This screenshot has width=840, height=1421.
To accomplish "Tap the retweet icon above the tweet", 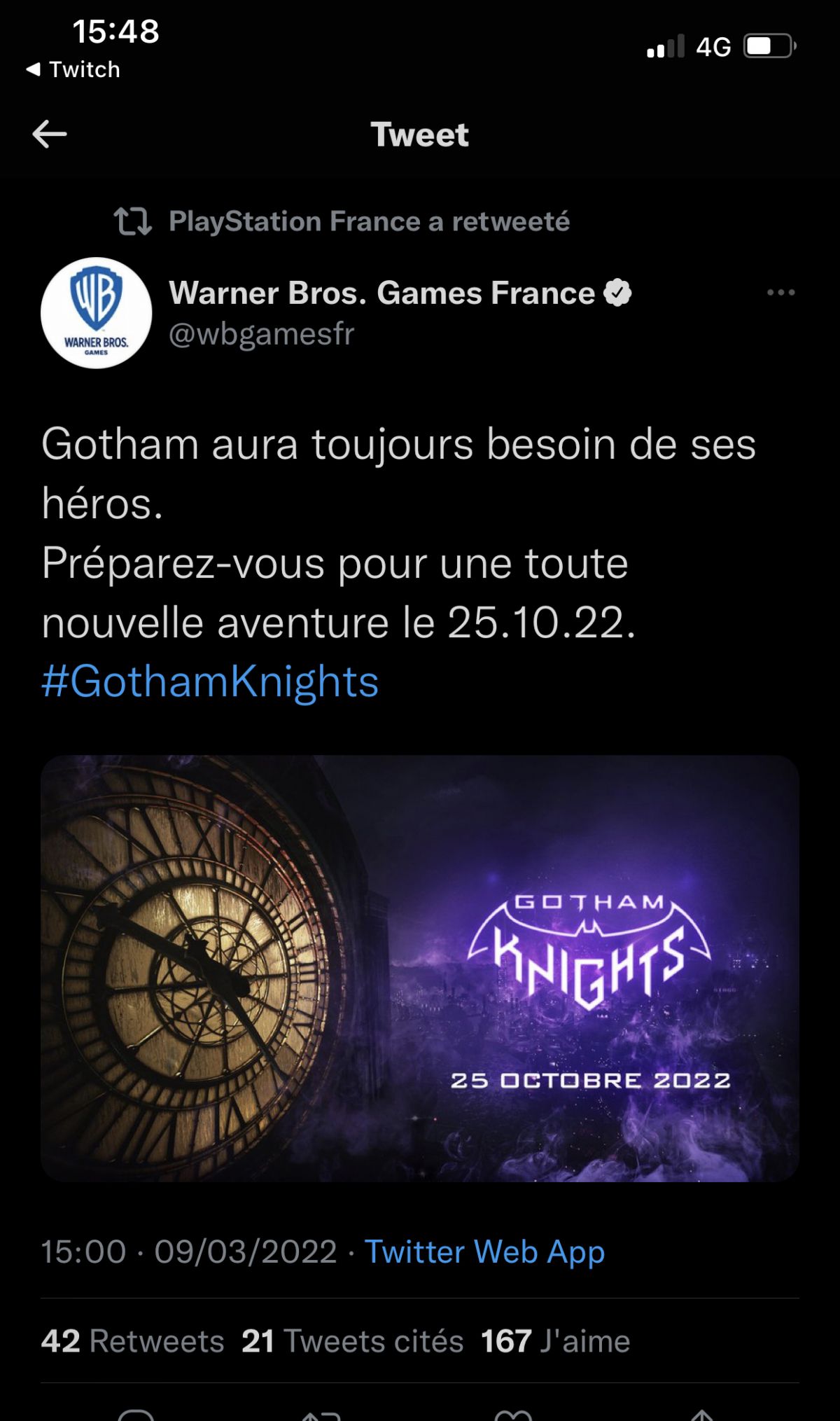I will pyautogui.click(x=132, y=221).
